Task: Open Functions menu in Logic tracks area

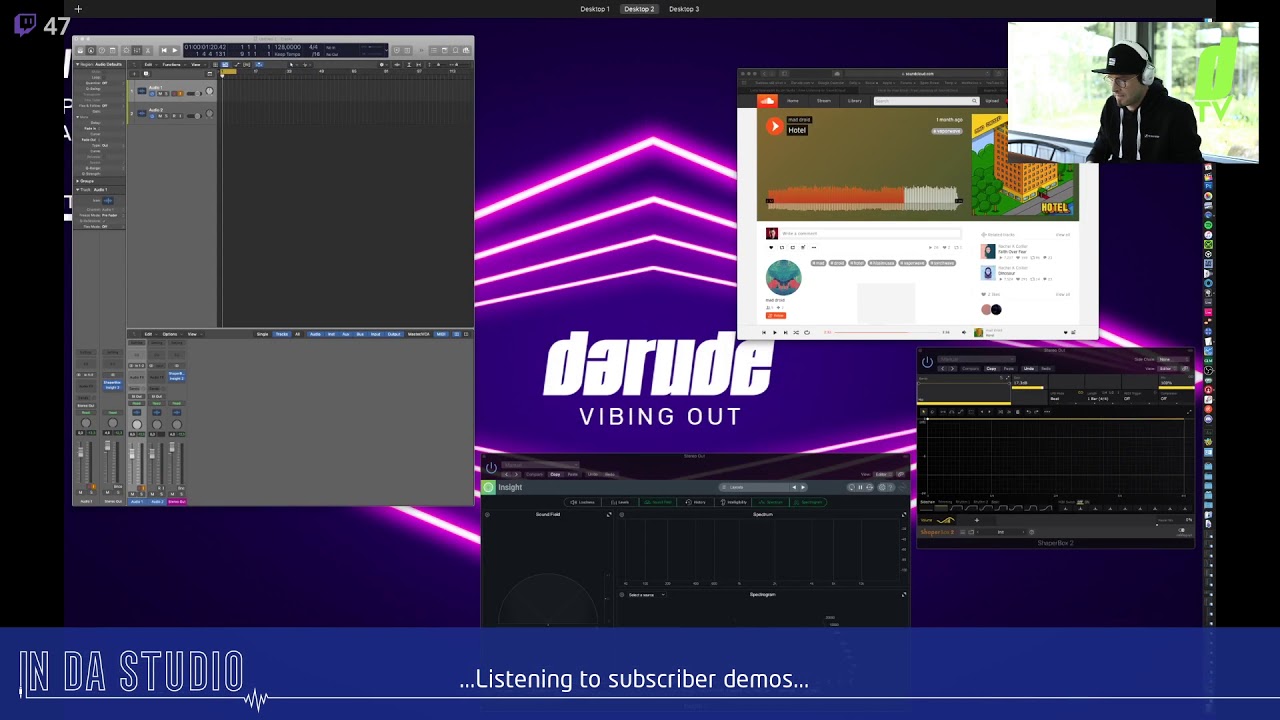Action: (171, 65)
